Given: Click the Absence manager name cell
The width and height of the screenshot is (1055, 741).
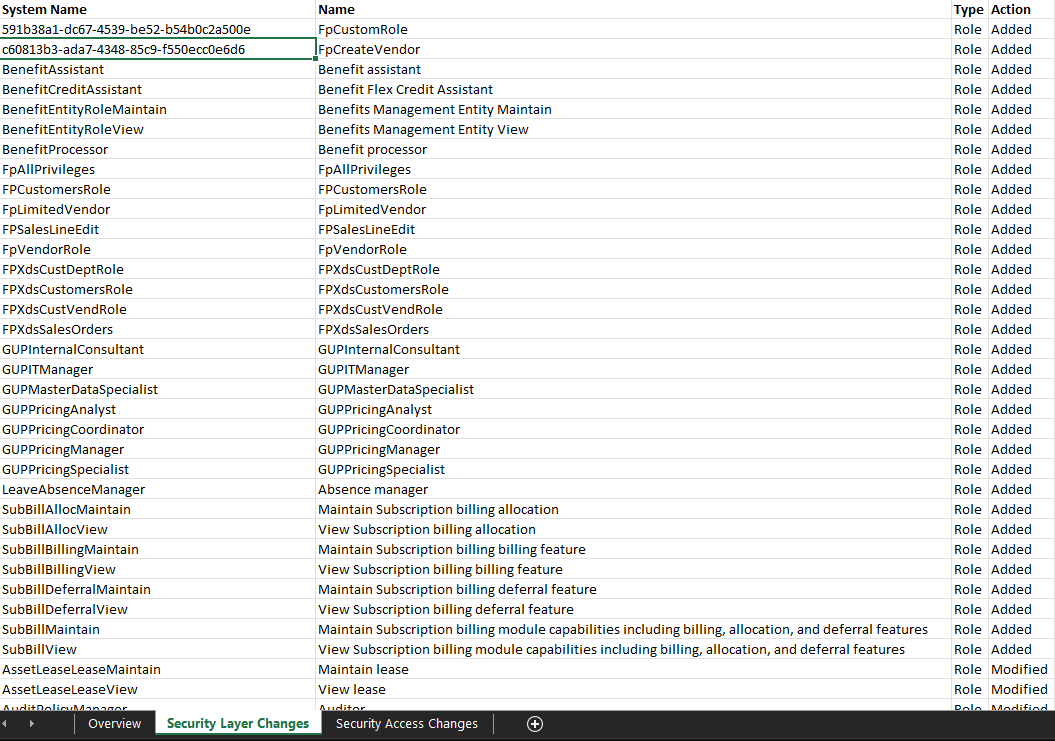Looking at the screenshot, I should tap(632, 489).
